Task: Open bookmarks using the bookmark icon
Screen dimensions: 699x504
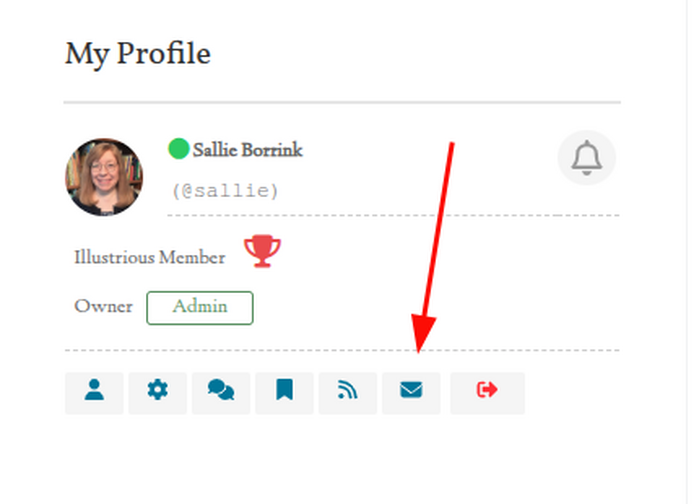Action: pyautogui.click(x=284, y=392)
